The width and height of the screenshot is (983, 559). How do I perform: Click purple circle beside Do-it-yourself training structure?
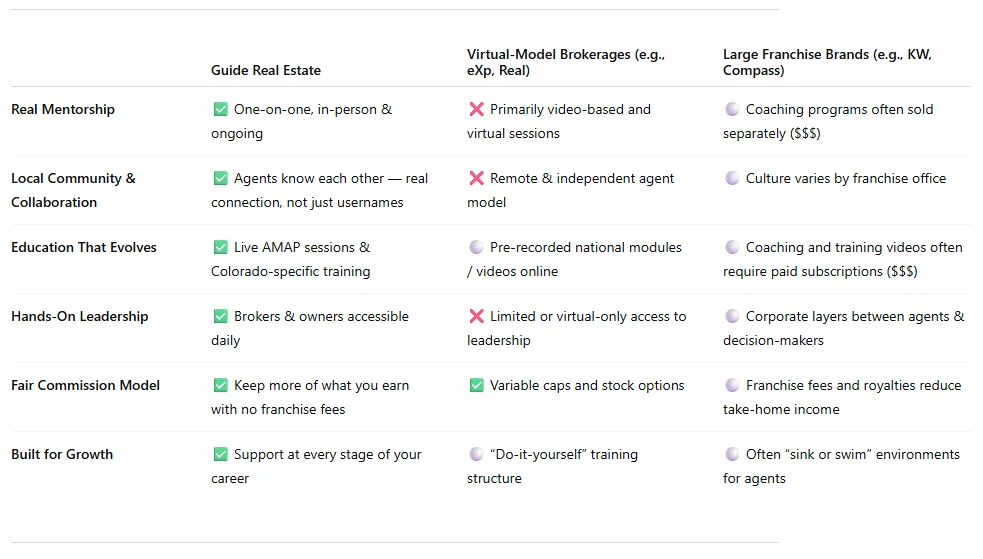point(476,454)
